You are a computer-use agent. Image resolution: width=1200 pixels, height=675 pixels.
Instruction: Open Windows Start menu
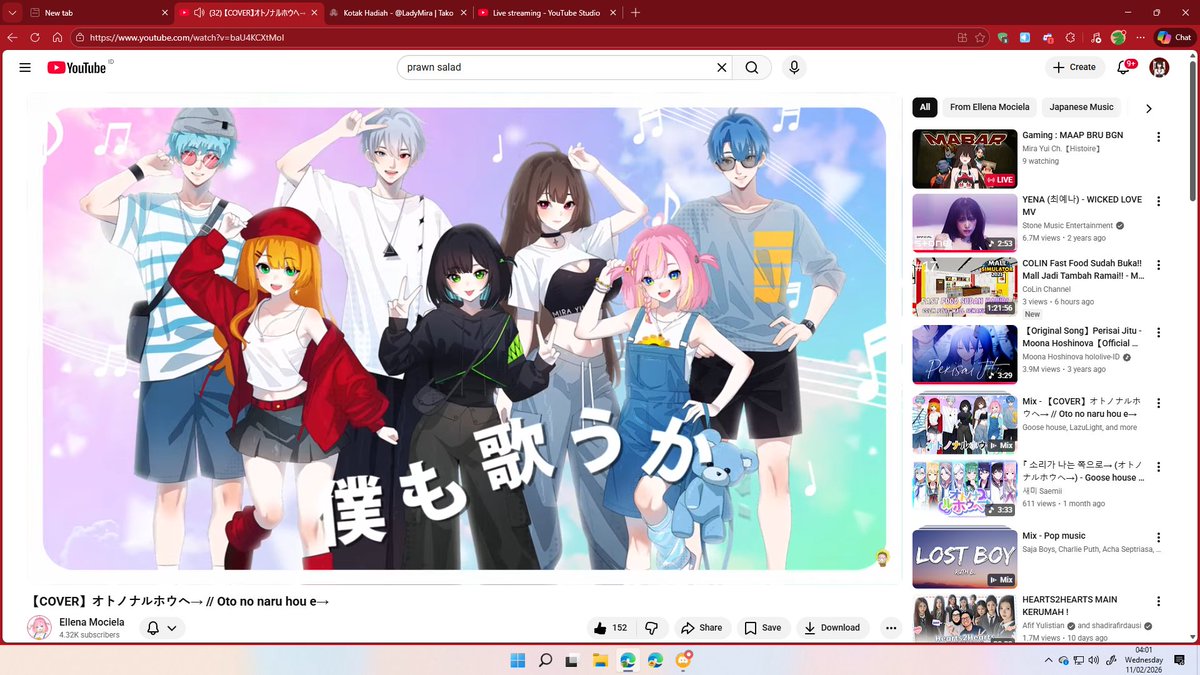coord(518,660)
